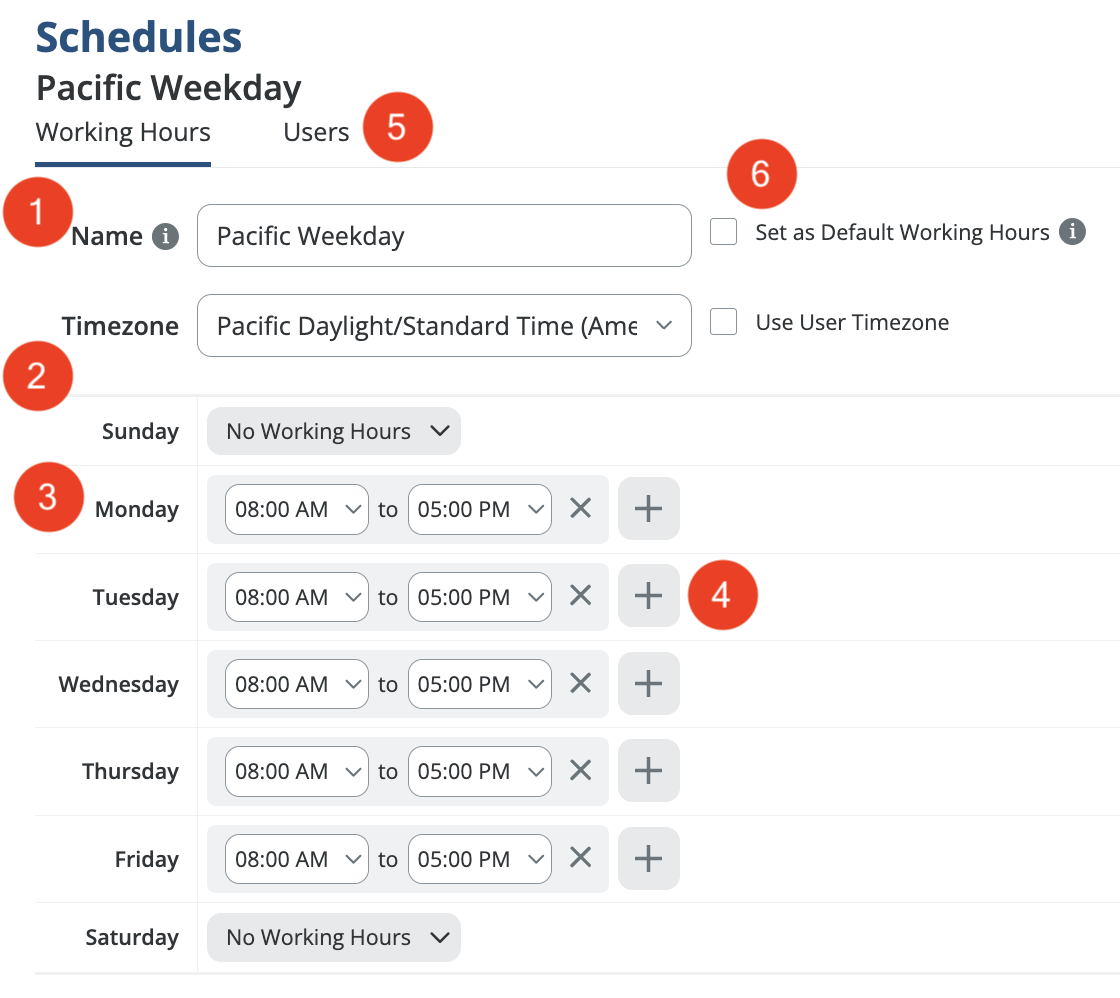Add another time range for Monday
The width and height of the screenshot is (1120, 998).
click(x=649, y=509)
